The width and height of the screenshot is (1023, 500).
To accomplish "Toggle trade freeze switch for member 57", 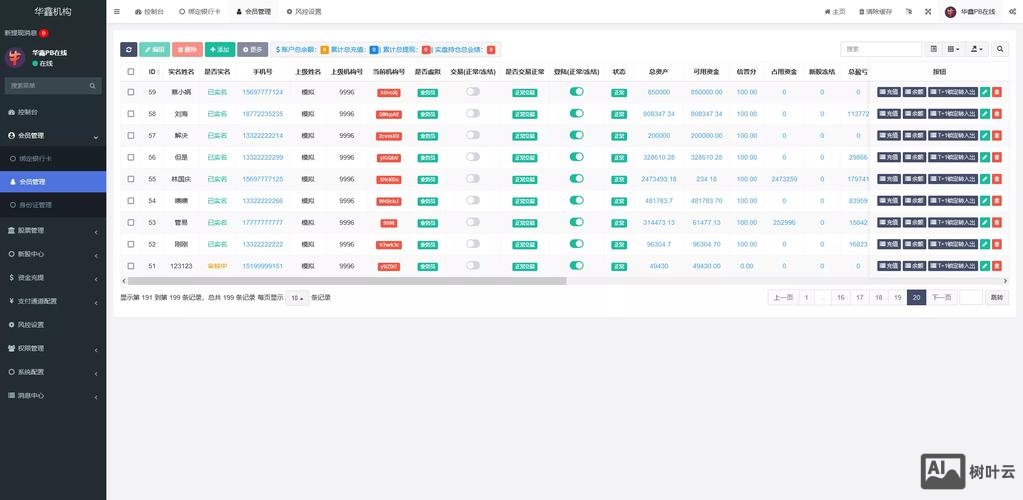I will (x=472, y=135).
